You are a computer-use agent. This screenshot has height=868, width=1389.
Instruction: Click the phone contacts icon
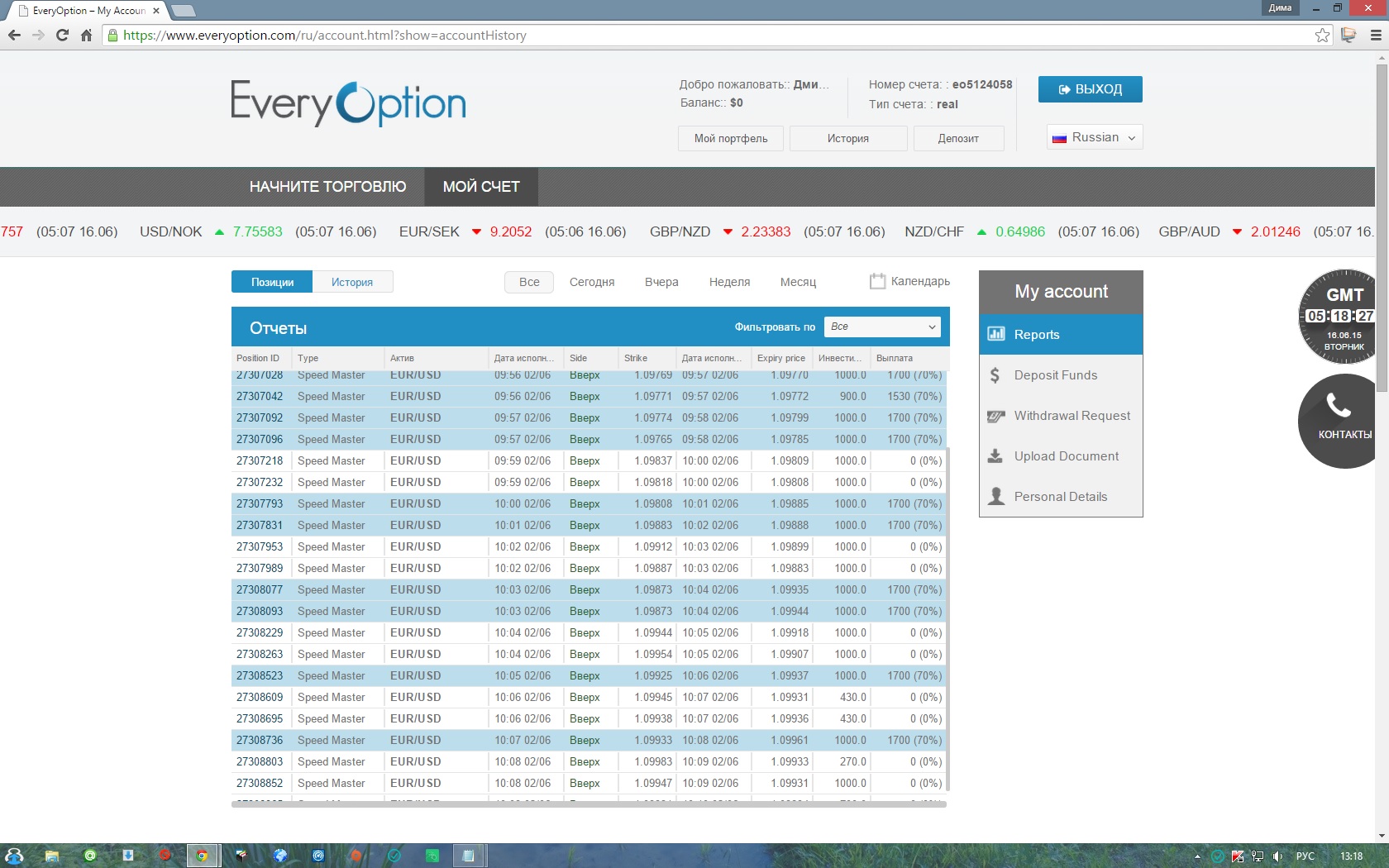(x=1339, y=407)
